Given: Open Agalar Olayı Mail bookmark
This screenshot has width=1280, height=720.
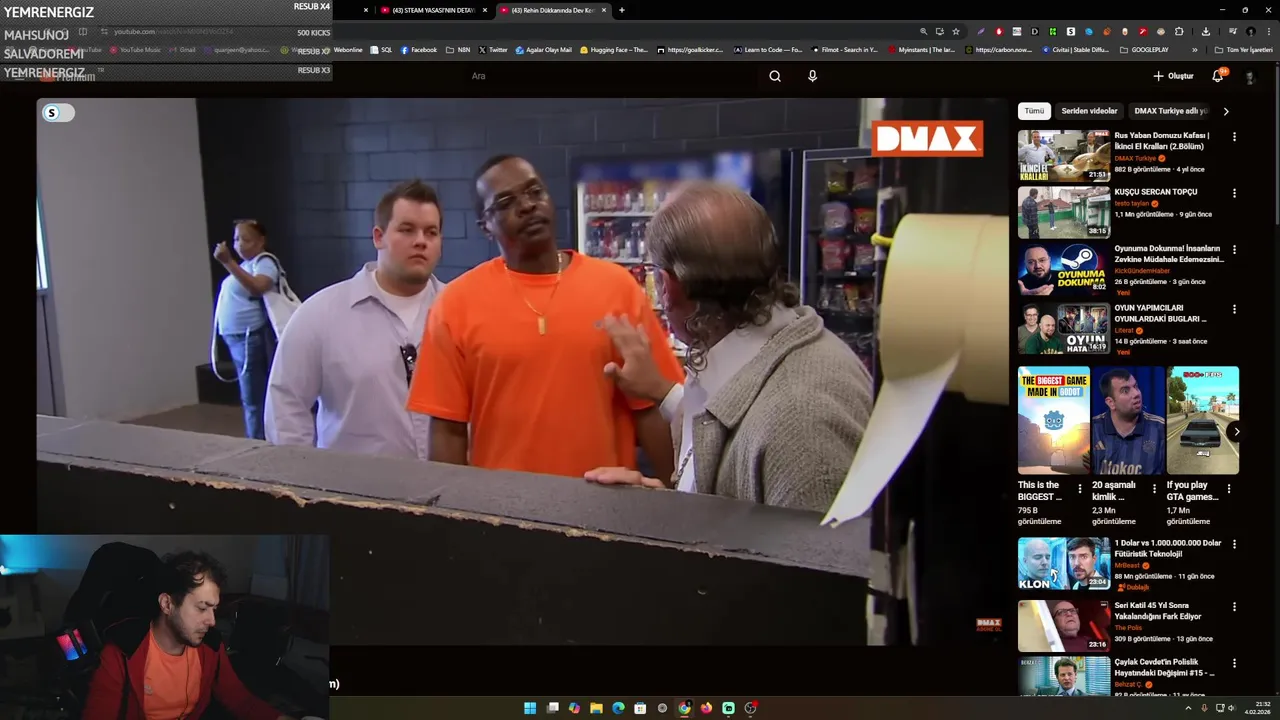Looking at the screenshot, I should [x=545, y=50].
